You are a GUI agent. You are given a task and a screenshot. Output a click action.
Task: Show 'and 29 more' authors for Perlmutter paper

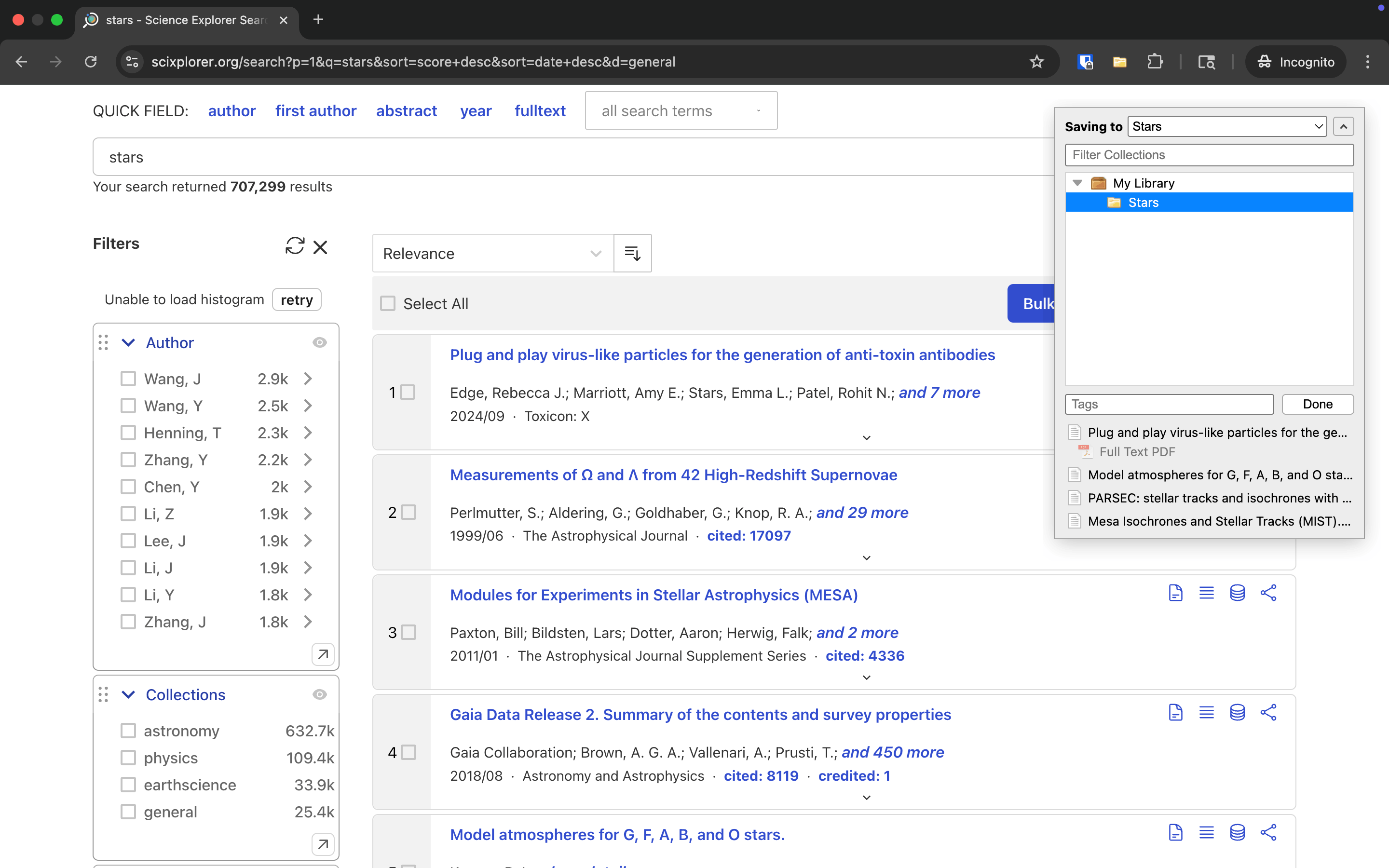tap(862, 512)
